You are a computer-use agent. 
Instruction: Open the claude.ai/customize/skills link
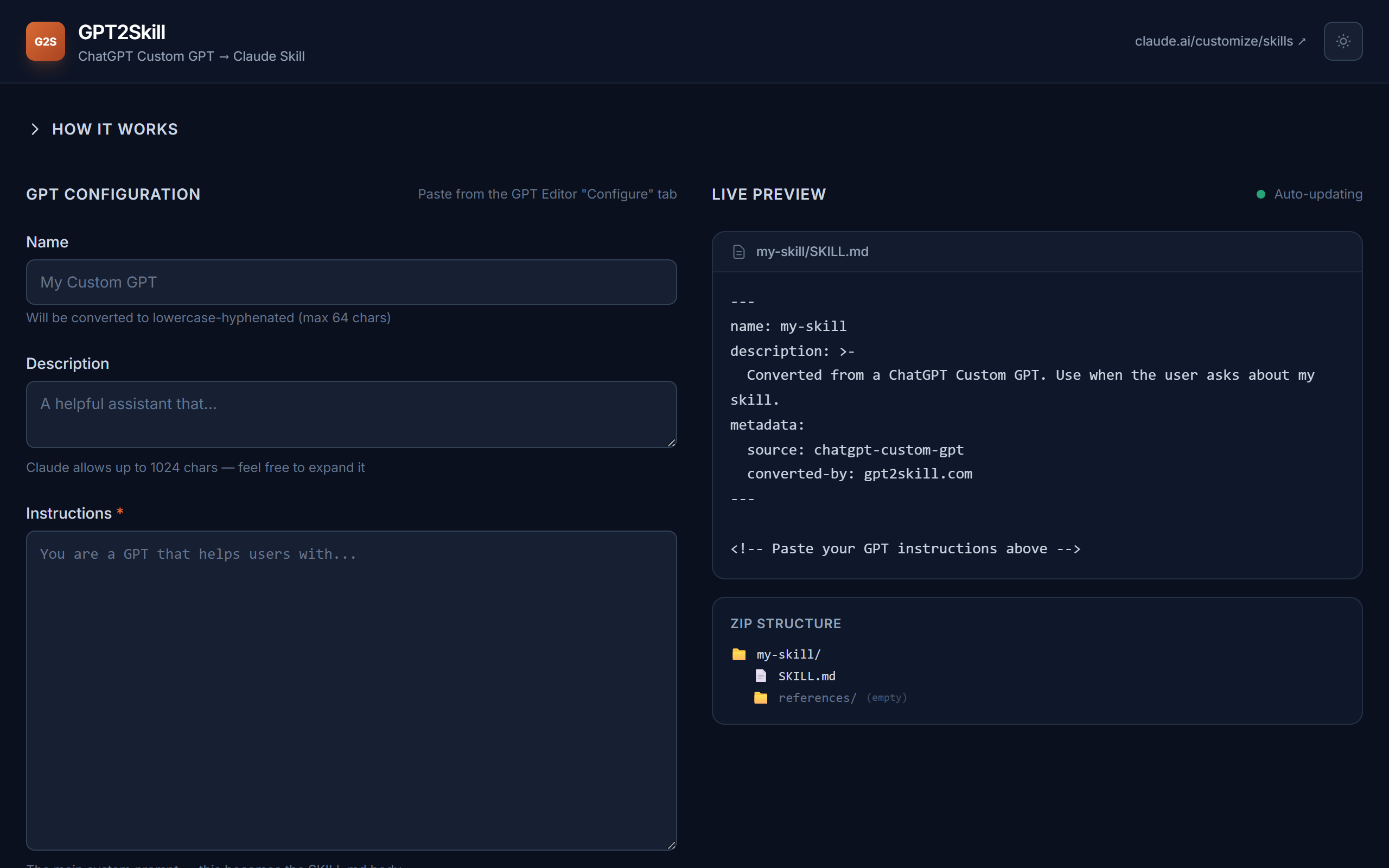coord(1220,41)
